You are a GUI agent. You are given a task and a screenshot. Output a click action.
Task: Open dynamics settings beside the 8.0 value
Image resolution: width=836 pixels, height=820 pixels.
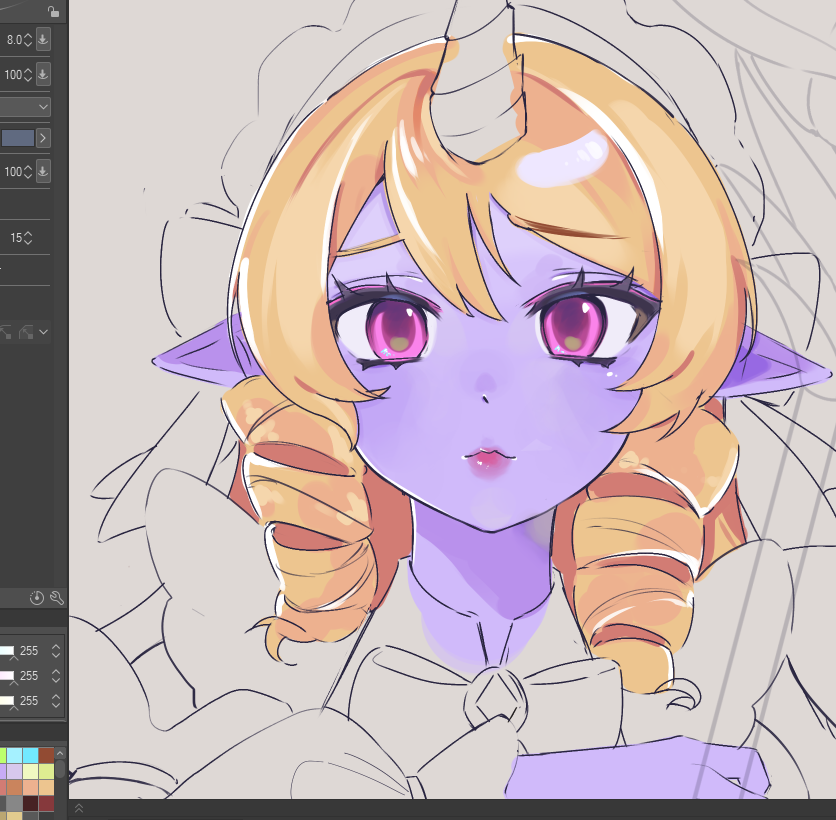pyautogui.click(x=43, y=39)
